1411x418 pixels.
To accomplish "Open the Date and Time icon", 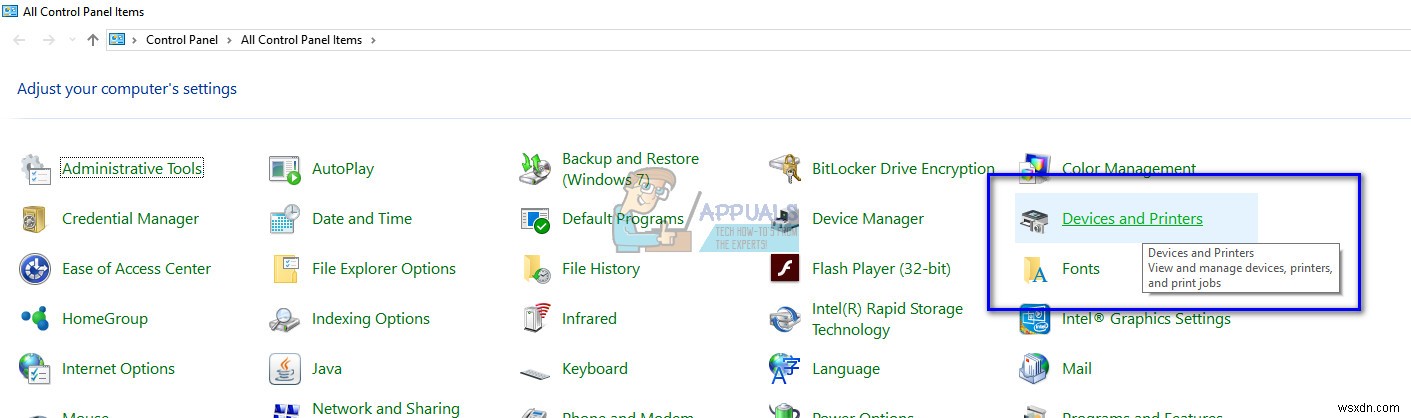I will [x=285, y=219].
